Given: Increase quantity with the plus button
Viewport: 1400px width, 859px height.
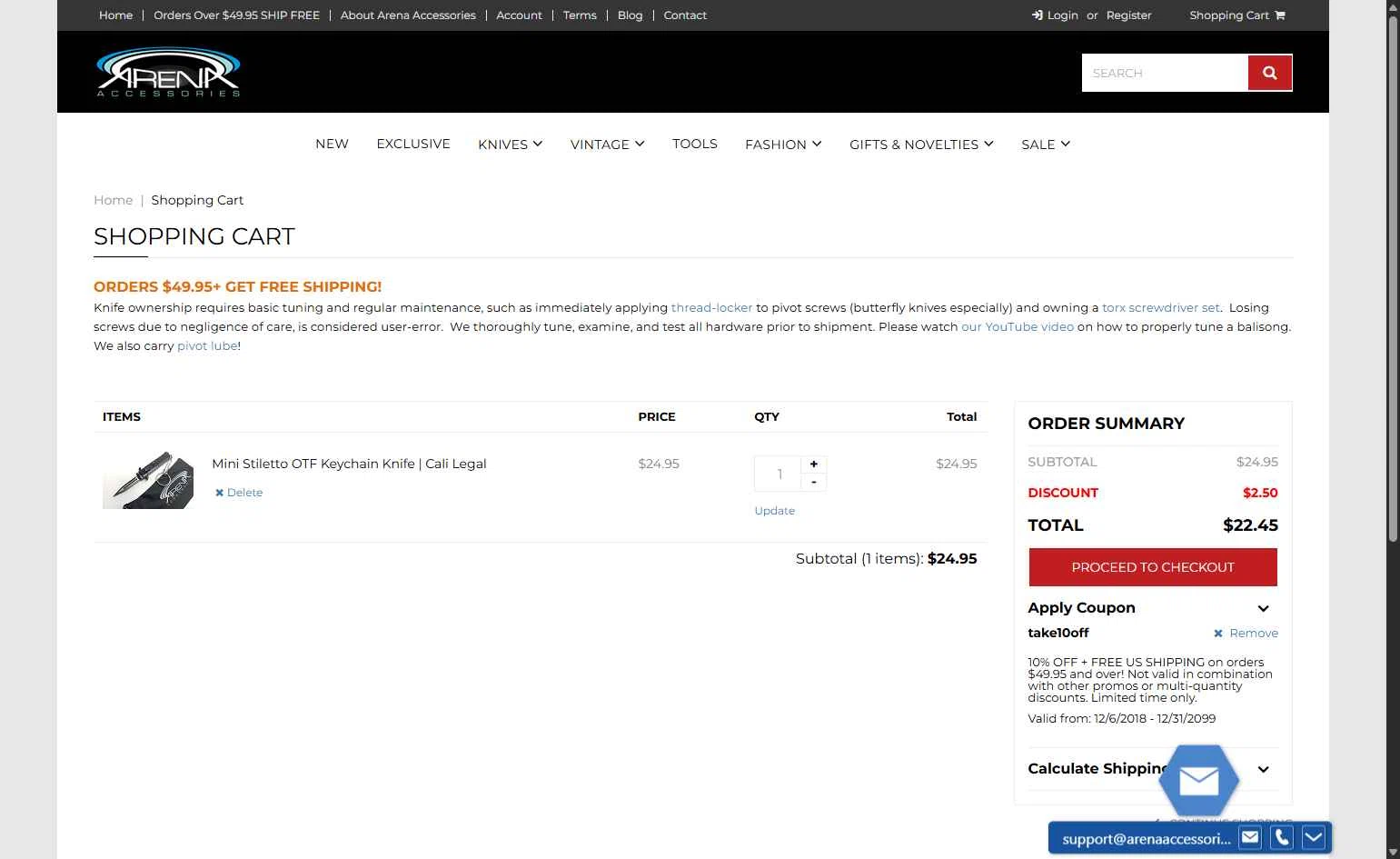Looking at the screenshot, I should coord(814,464).
